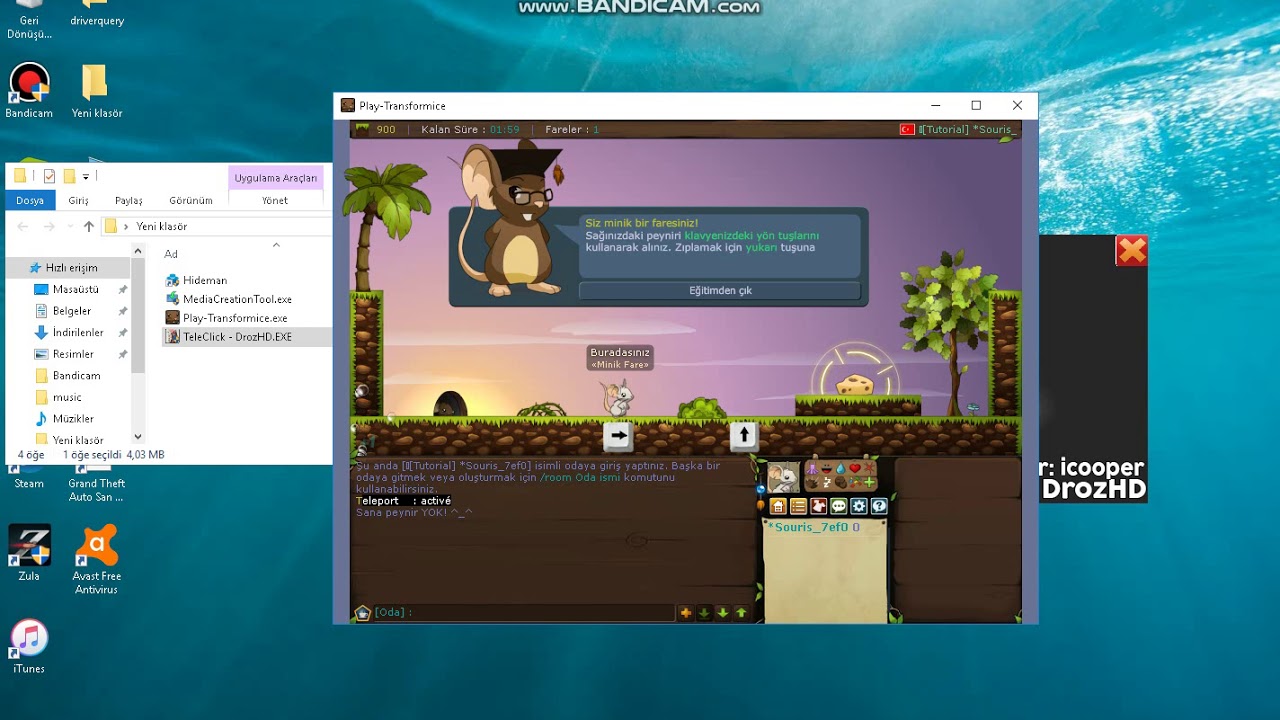Select the laugh emote face icon
Viewport: 1280px width, 720px height.
pyautogui.click(x=827, y=468)
